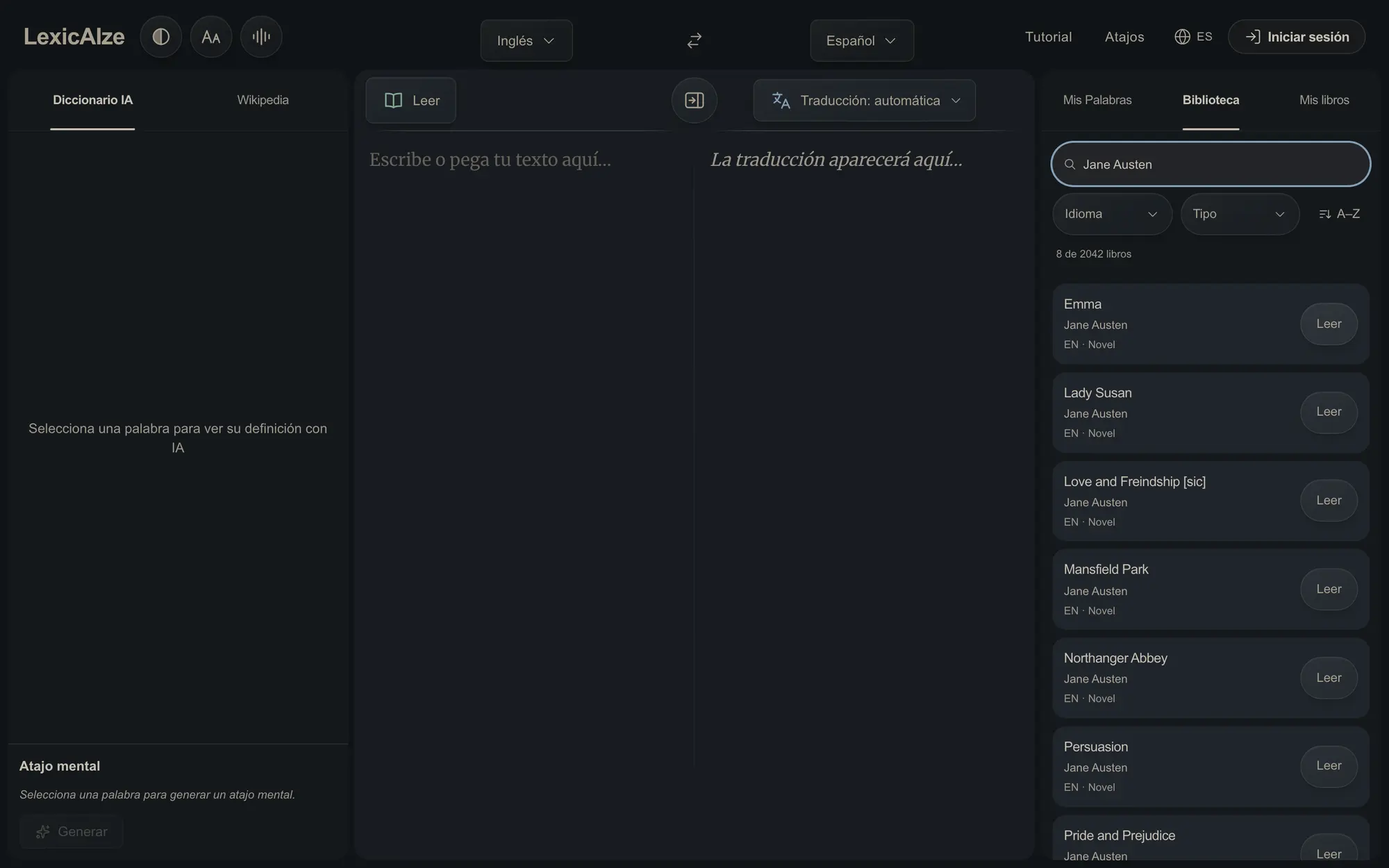This screenshot has height=868, width=1389.
Task: Click Leer for Persuasion
Action: point(1329,766)
